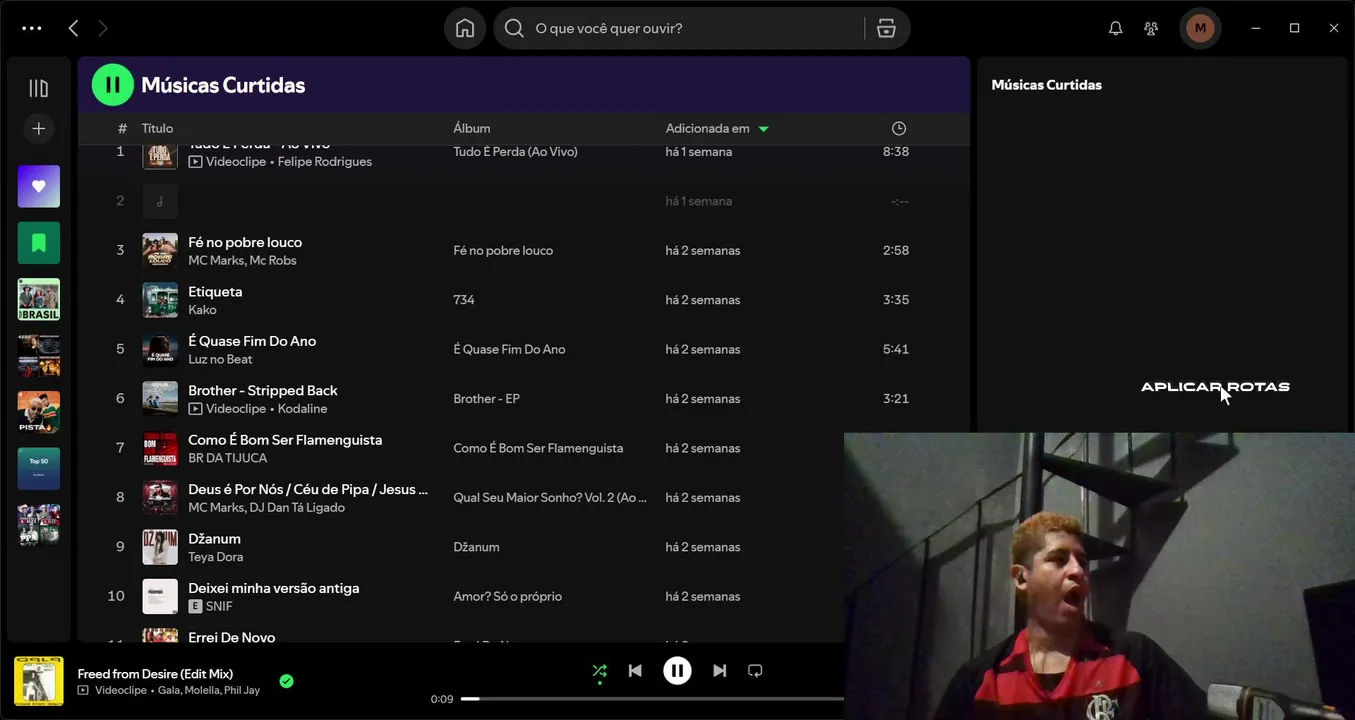The image size is (1355, 720).
Task: Sort by the Álbum column header
Action: (x=472, y=128)
